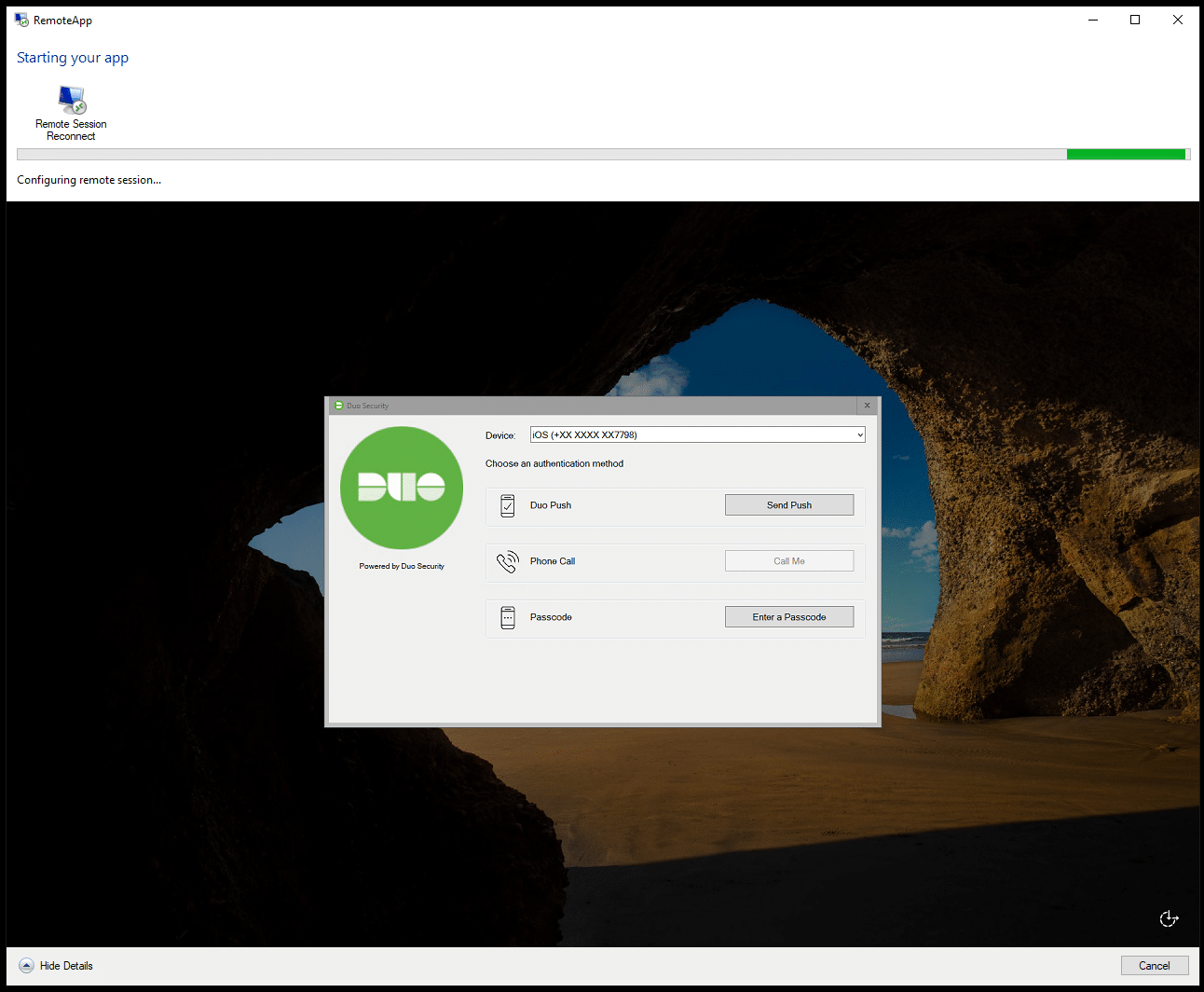Viewport: 1204px width, 992px height.
Task: Click the Configuring remote session status text
Action: pos(89,180)
